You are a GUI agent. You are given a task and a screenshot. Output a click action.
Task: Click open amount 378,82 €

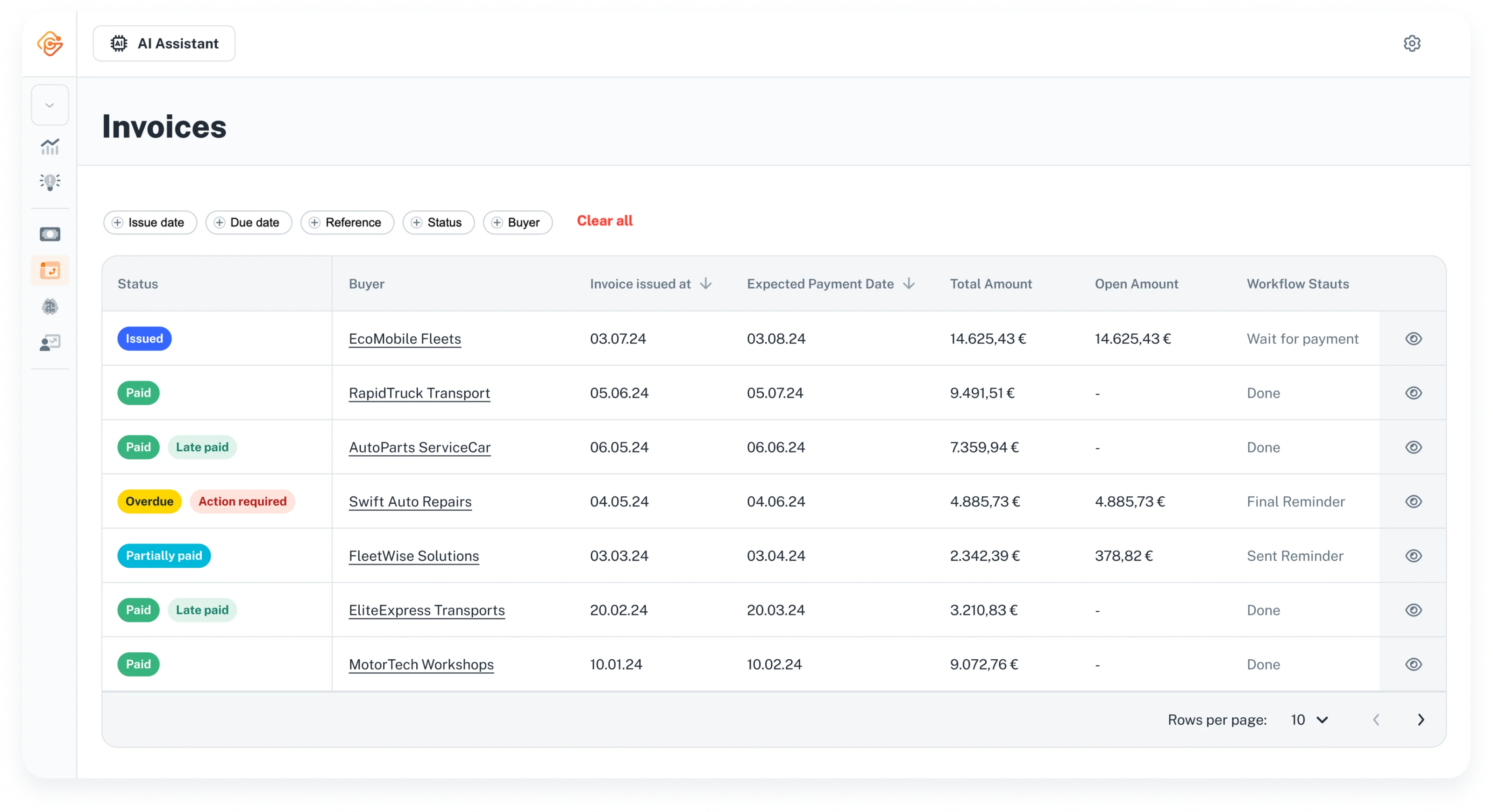pos(1123,556)
